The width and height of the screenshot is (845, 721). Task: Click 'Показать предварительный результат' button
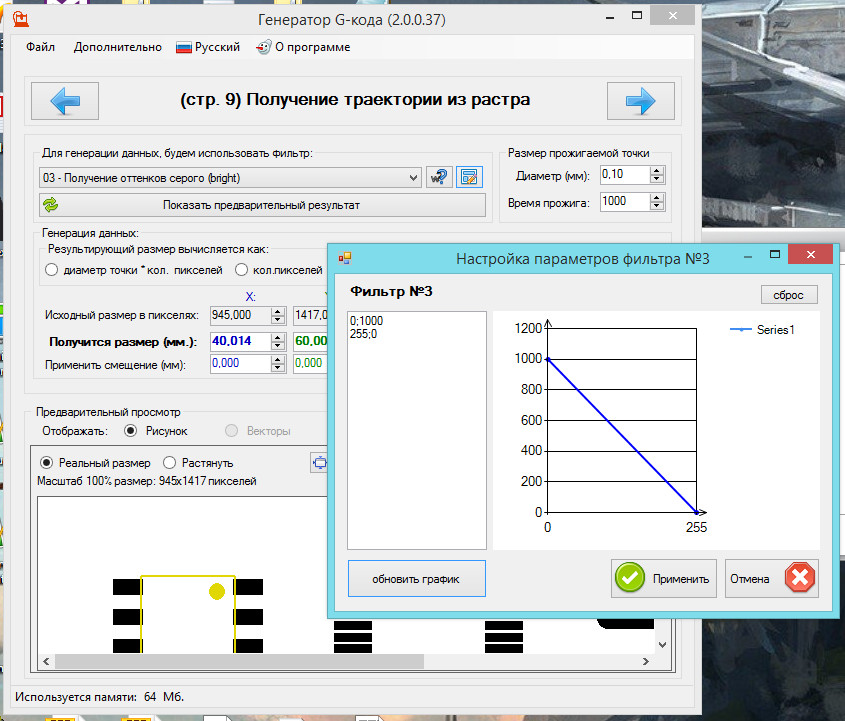click(x=262, y=205)
